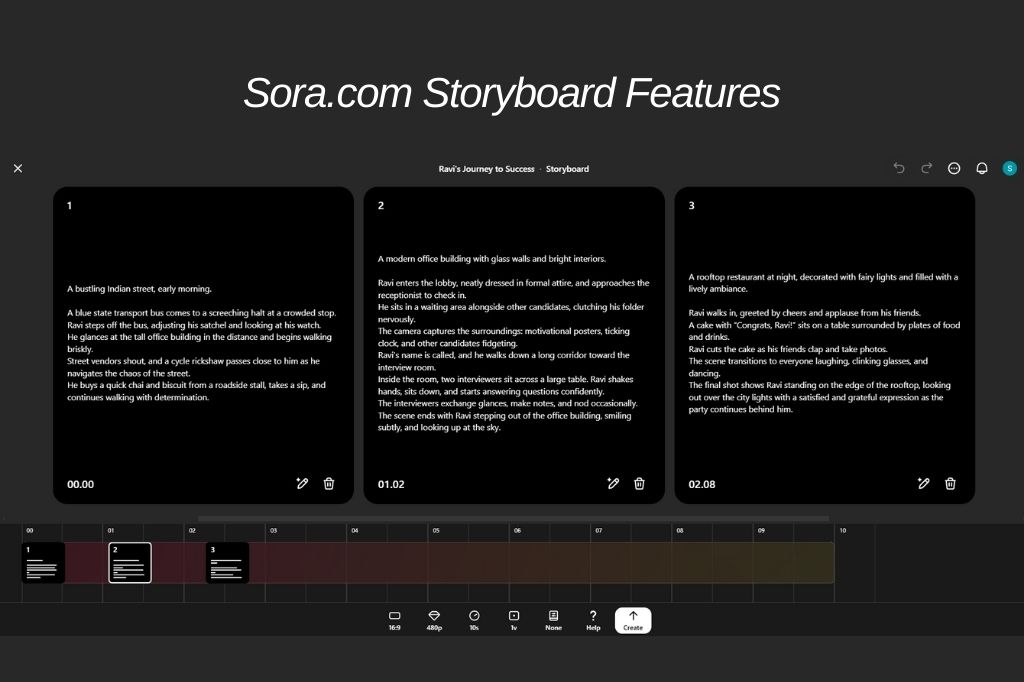Open the more options ellipsis menu

pos(953,169)
